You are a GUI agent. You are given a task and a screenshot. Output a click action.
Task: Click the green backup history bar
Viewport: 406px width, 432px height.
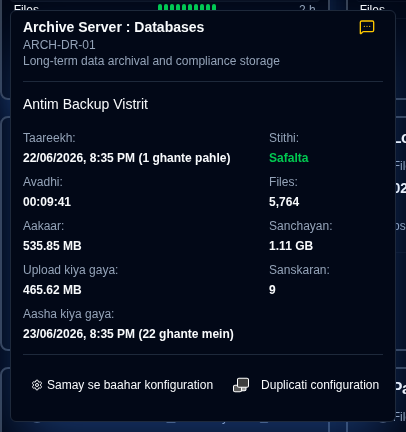[x=187, y=7]
